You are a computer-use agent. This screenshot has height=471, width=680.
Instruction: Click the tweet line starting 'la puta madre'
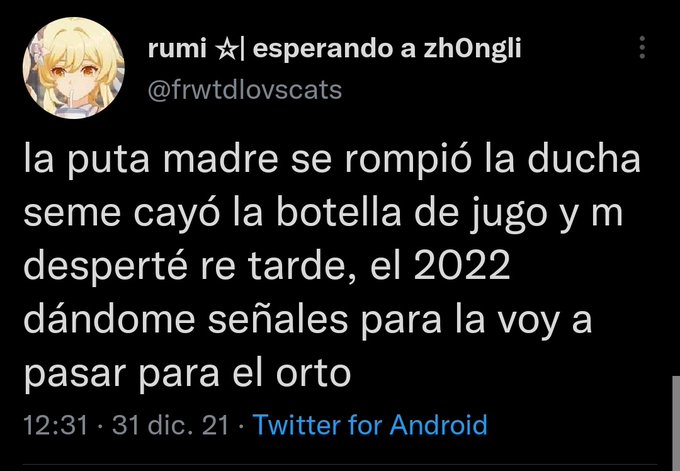point(332,161)
